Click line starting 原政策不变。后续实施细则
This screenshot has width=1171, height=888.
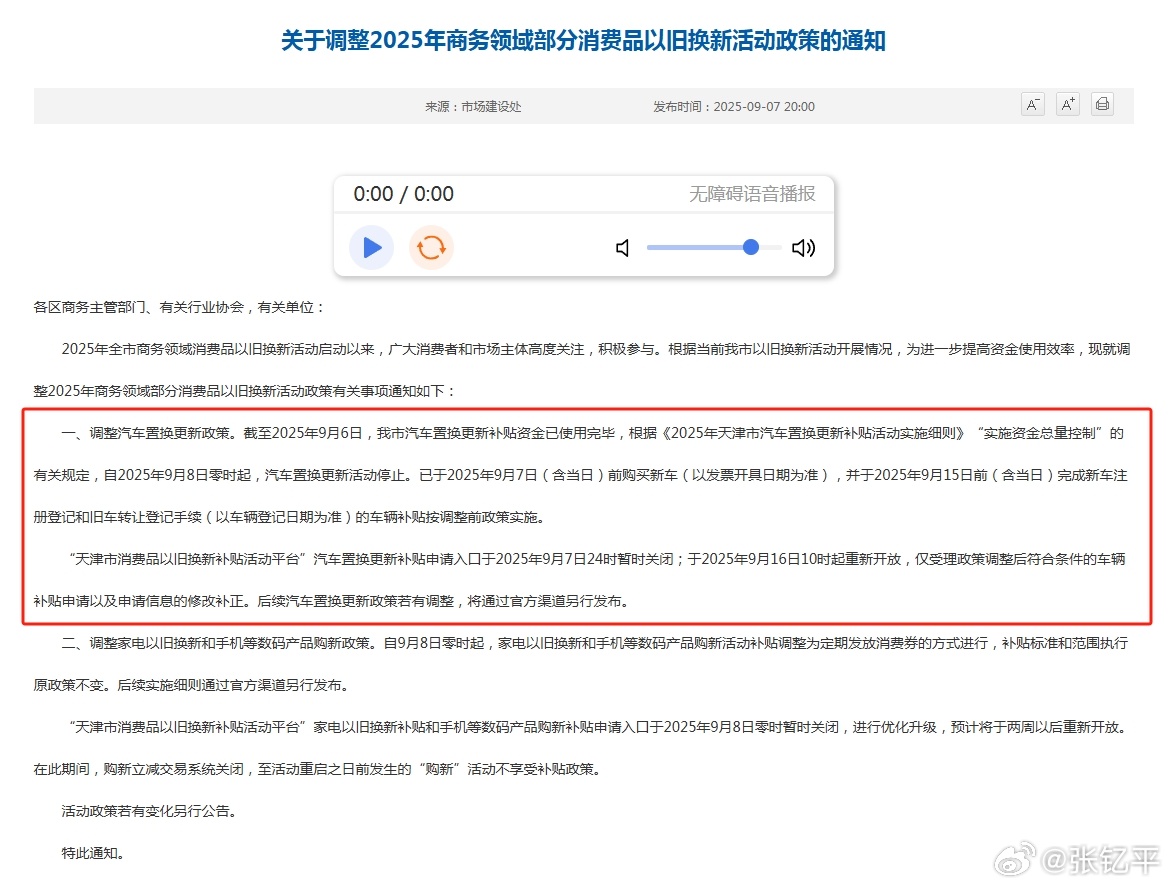192,685
